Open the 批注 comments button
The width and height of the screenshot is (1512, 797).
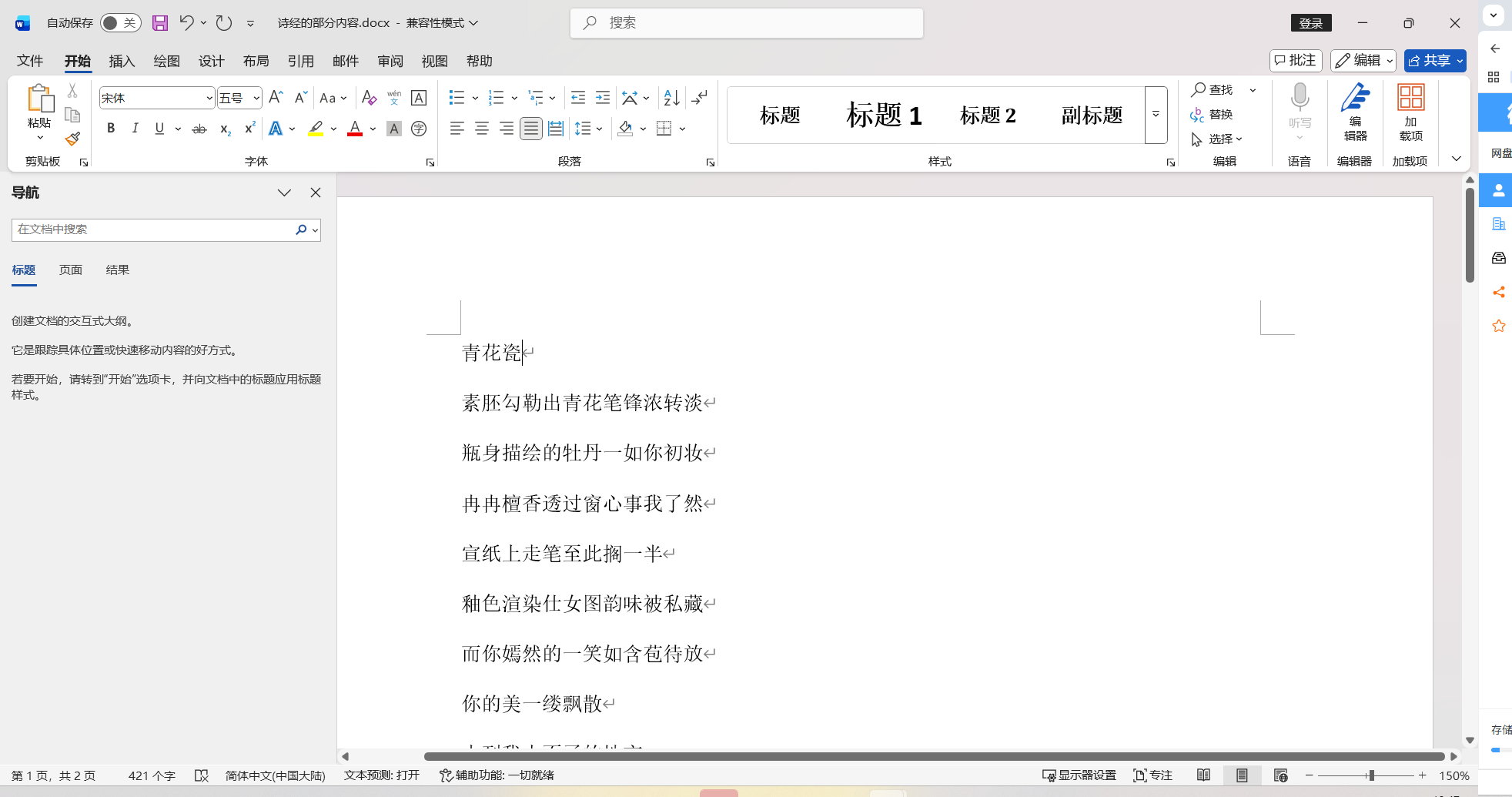tap(1296, 61)
